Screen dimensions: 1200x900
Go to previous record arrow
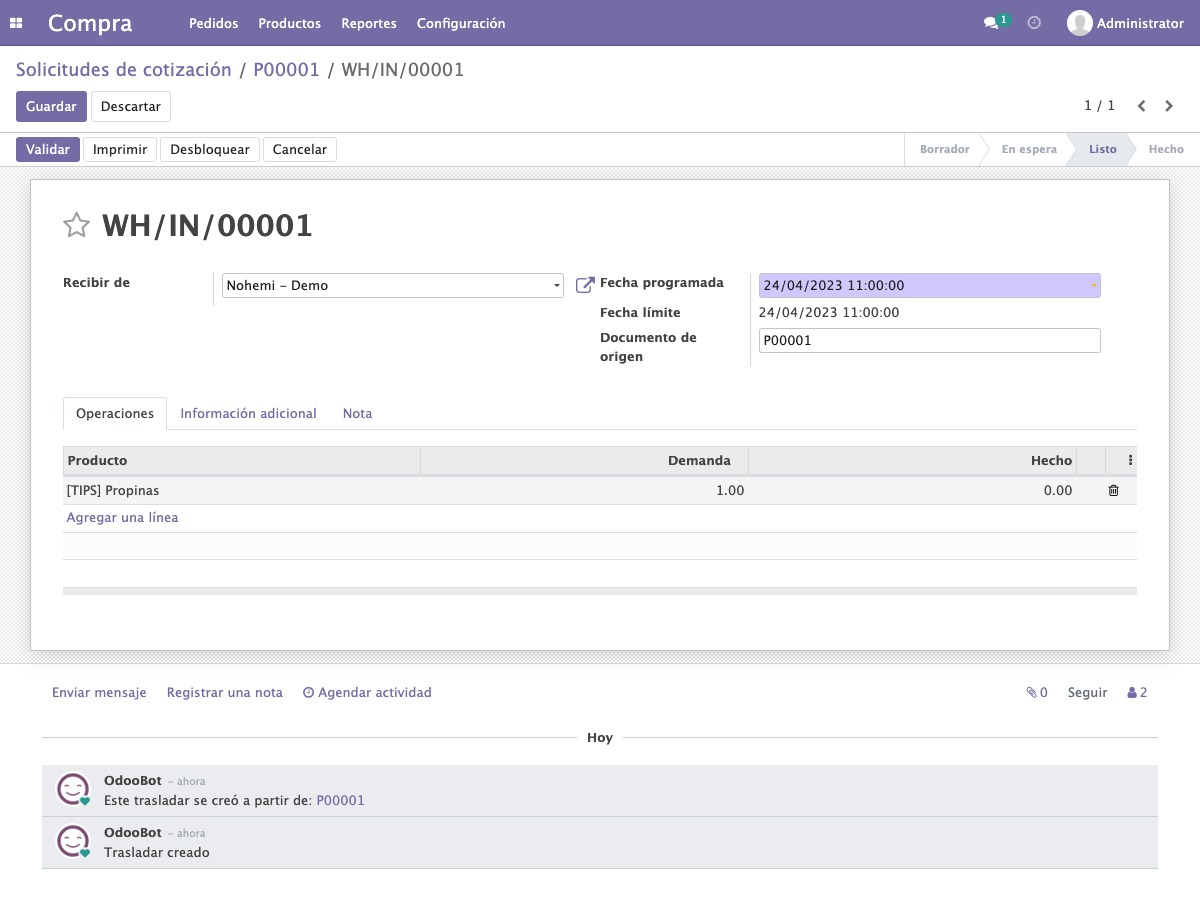(x=1141, y=106)
